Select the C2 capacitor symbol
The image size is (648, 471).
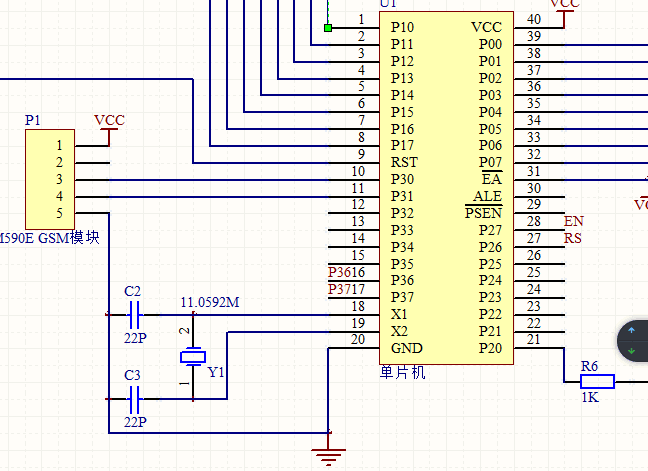coord(134,315)
